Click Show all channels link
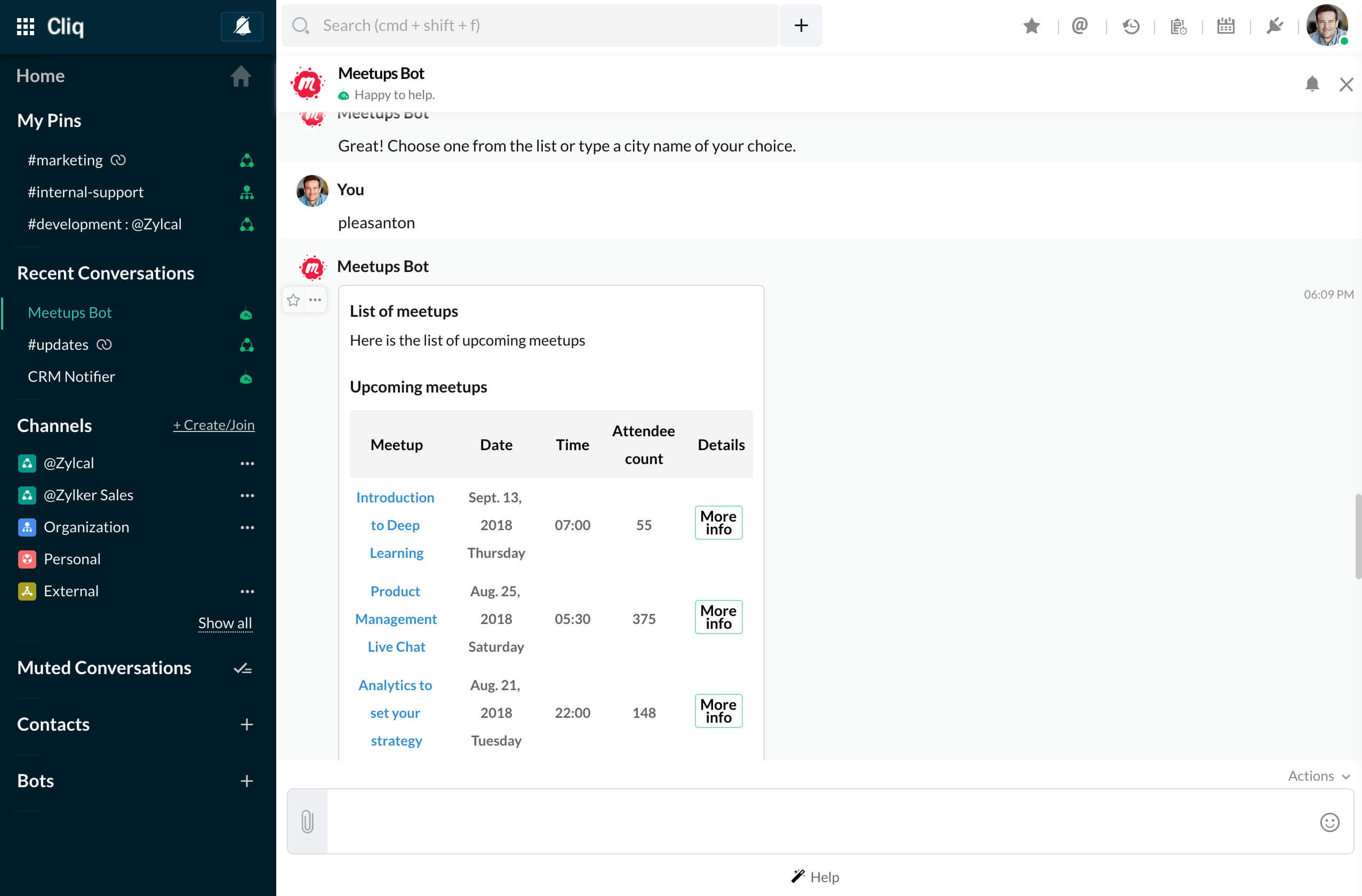The width and height of the screenshot is (1362, 896). [225, 623]
